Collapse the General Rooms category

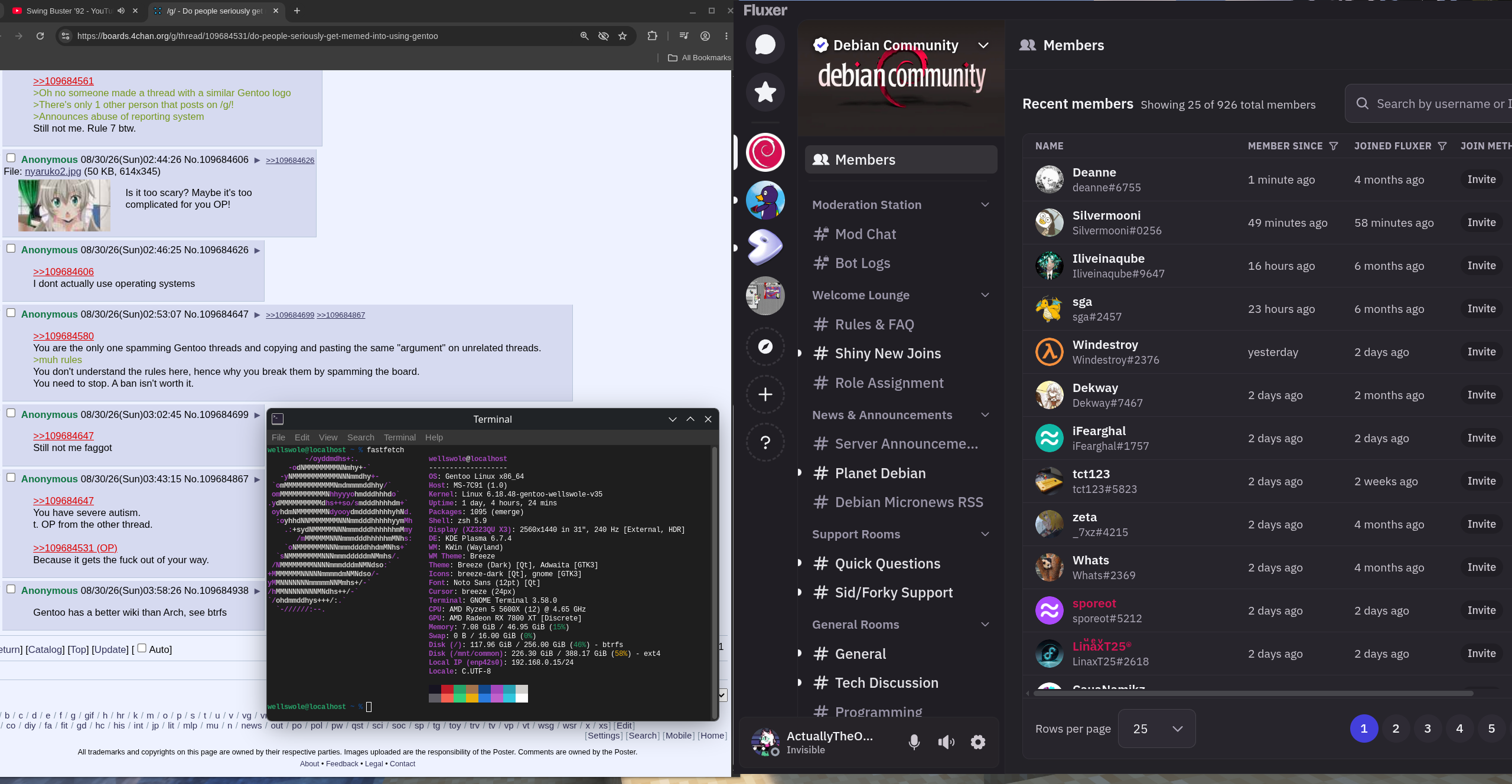point(985,625)
